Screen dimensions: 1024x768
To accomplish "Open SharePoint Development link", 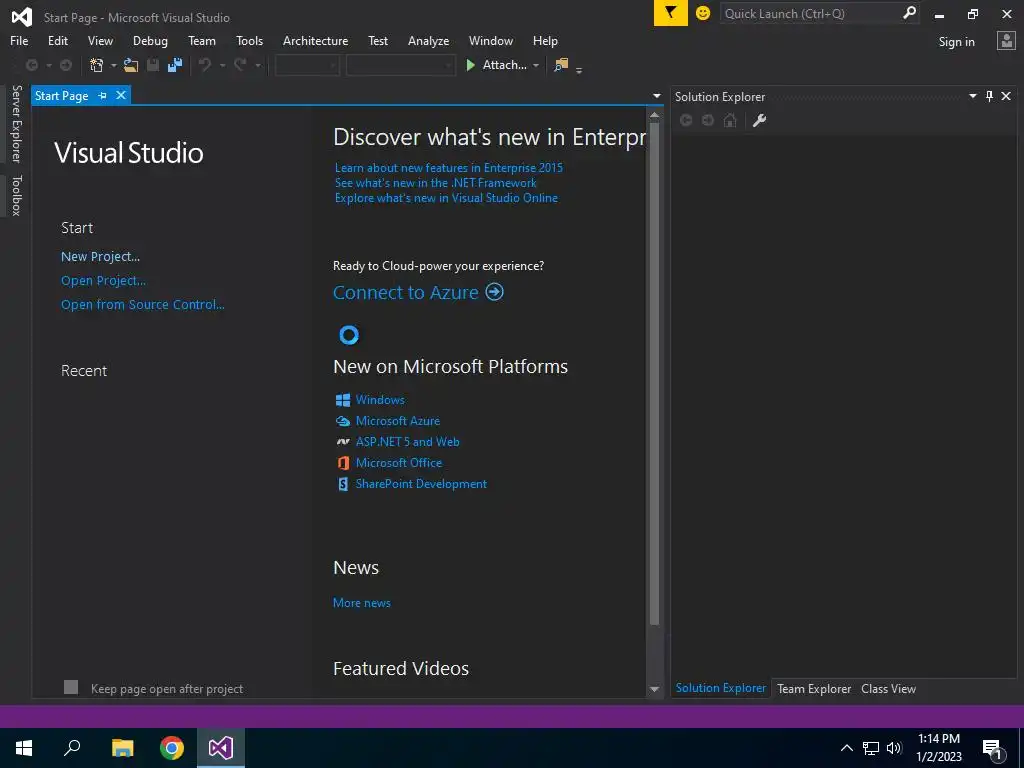I will (x=421, y=484).
